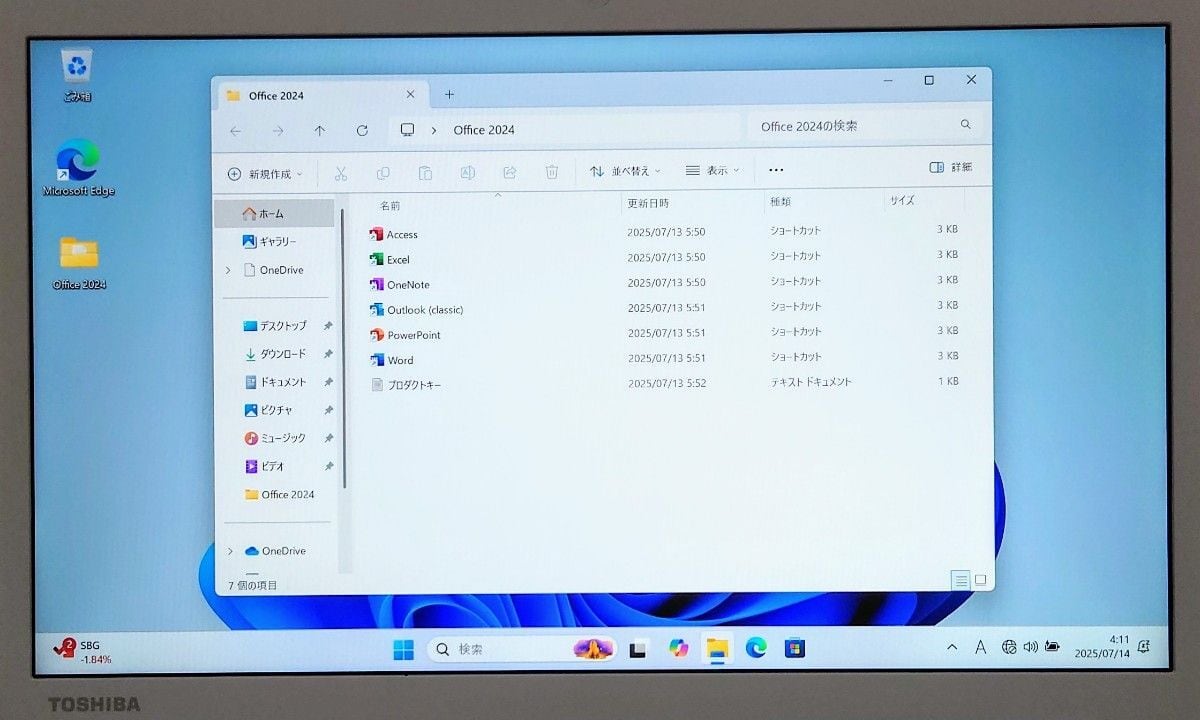
Task: Select Home (ホーム) in navigation pane
Action: [x=274, y=213]
